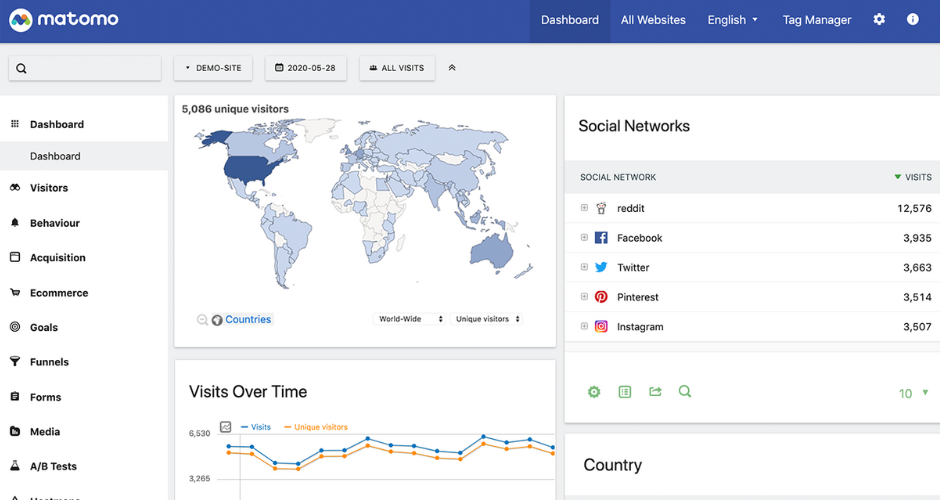Click Australia on the world map
The width and height of the screenshot is (940, 500).
492,250
